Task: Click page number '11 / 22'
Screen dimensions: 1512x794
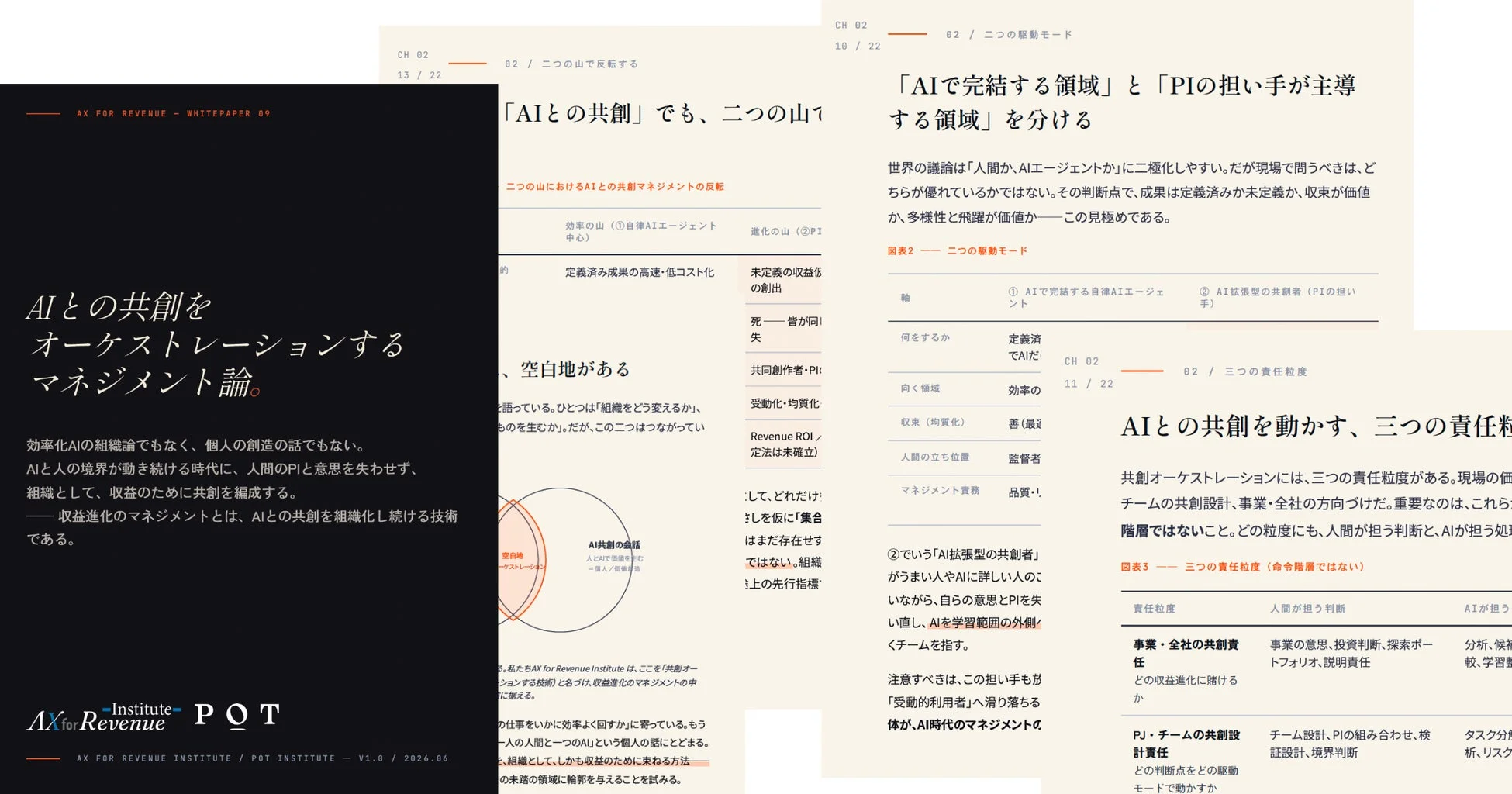Action: tap(1088, 384)
